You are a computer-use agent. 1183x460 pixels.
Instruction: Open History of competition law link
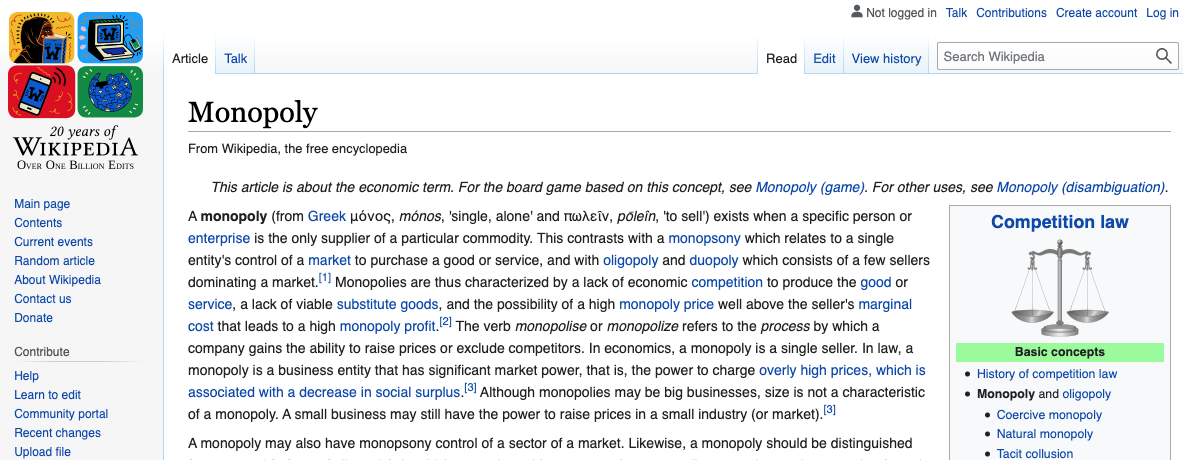1046,374
